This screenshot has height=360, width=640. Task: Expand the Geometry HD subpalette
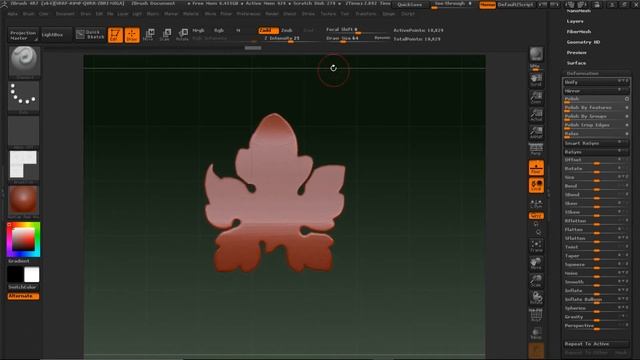[583, 42]
